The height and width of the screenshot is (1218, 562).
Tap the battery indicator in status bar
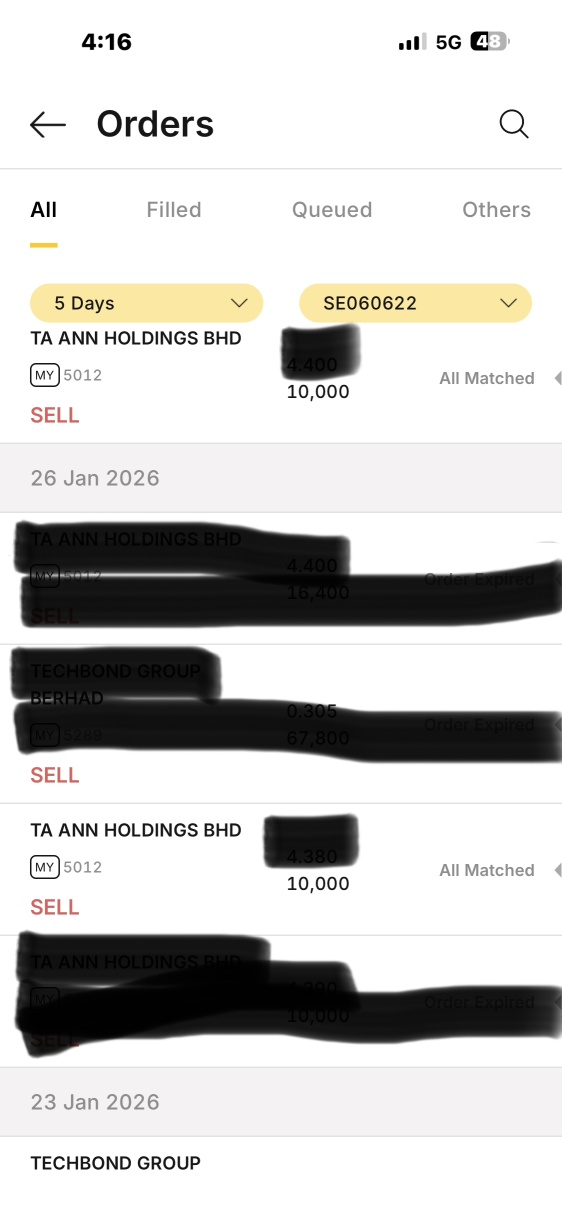(x=490, y=42)
